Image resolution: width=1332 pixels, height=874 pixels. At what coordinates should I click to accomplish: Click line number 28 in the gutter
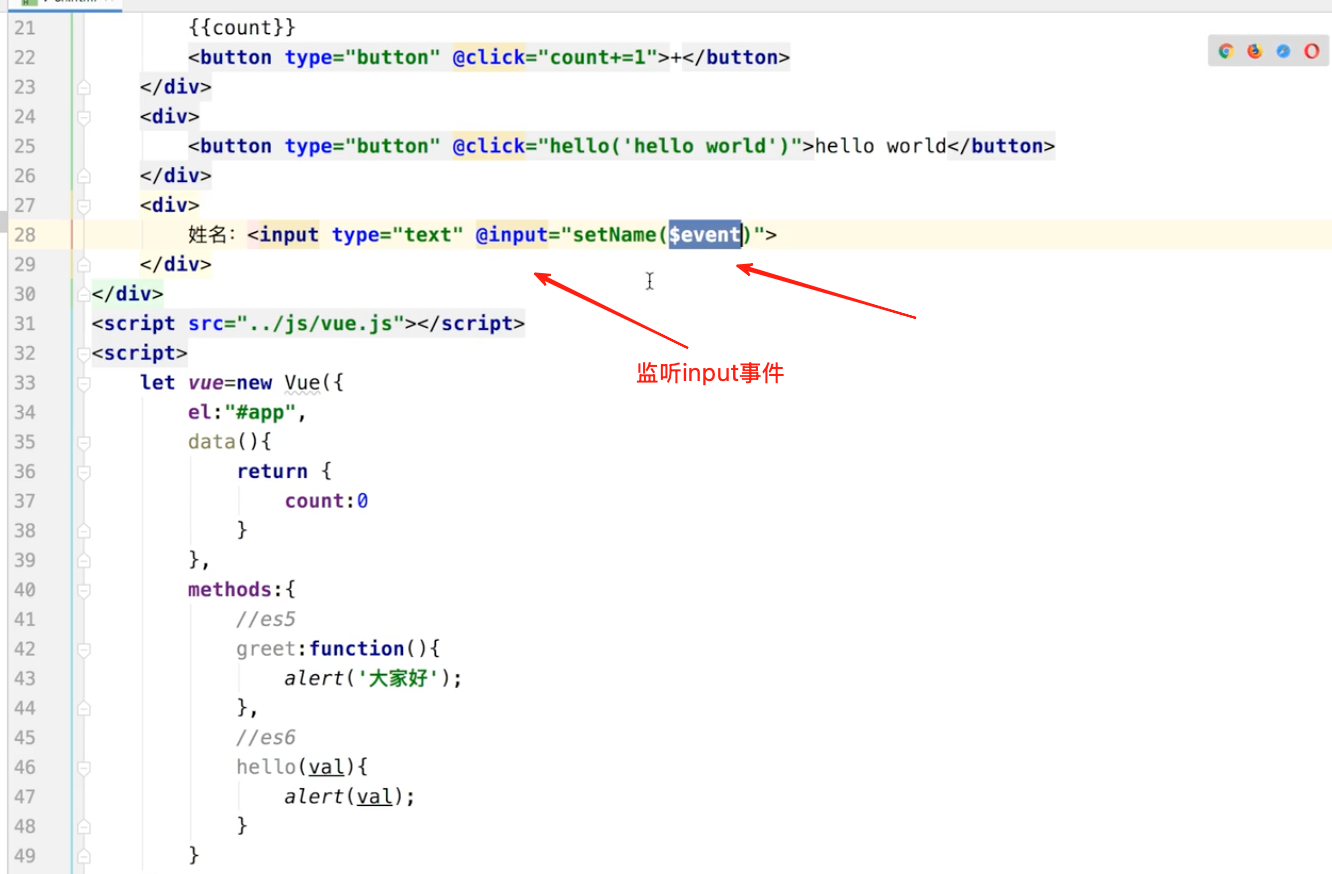pyautogui.click(x=23, y=235)
